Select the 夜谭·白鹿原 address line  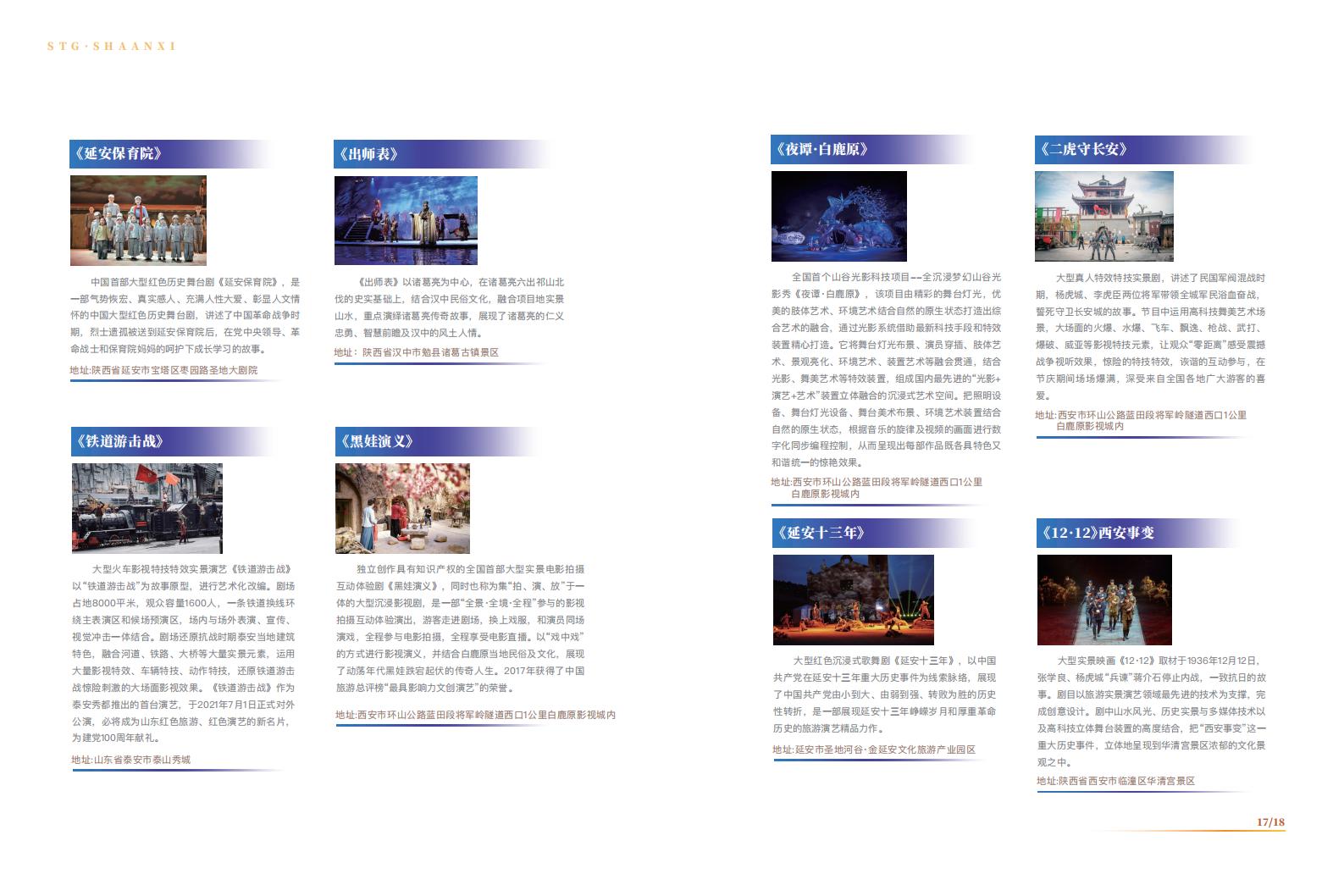point(877,488)
